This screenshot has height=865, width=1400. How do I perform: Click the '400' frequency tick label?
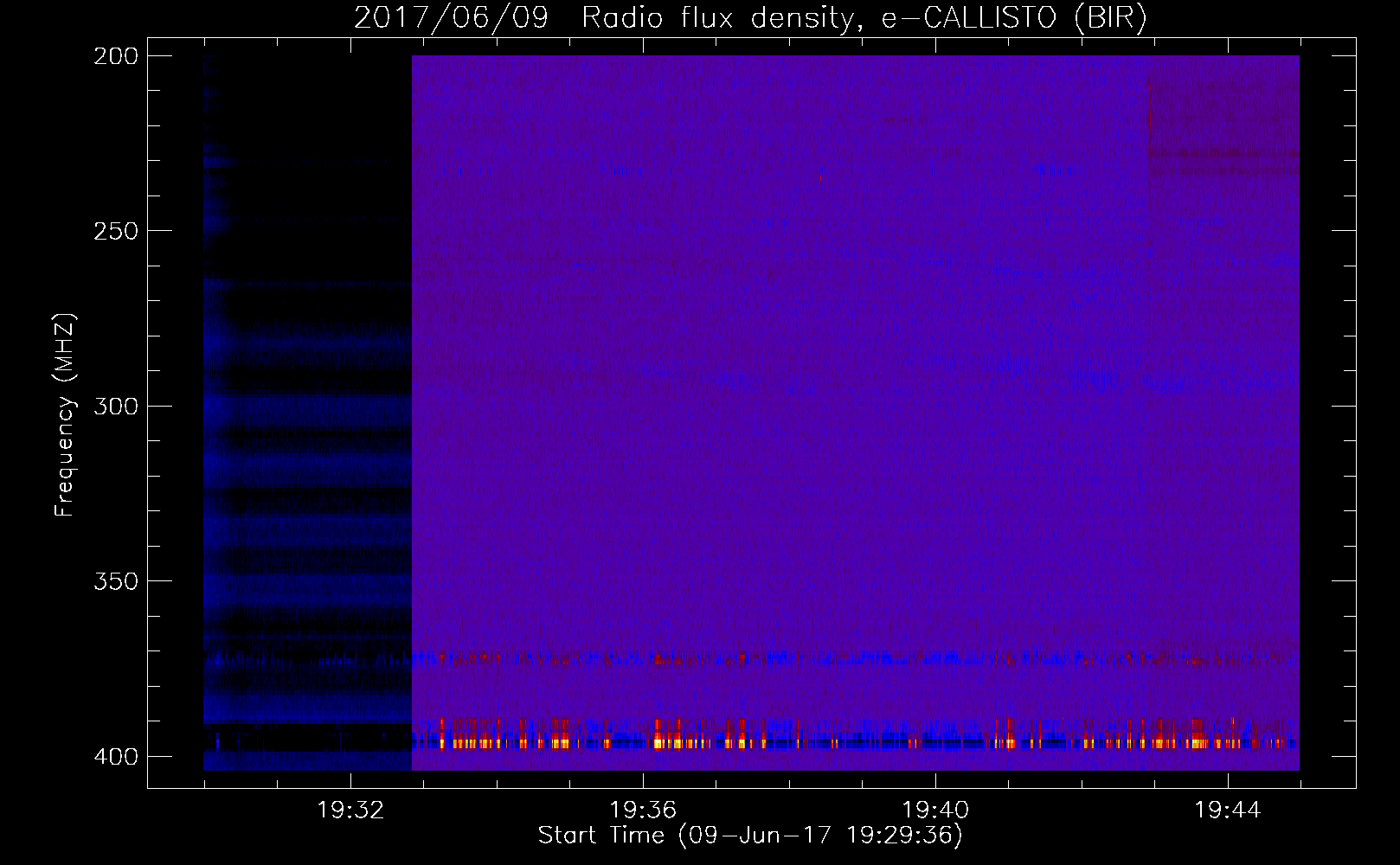[116, 757]
